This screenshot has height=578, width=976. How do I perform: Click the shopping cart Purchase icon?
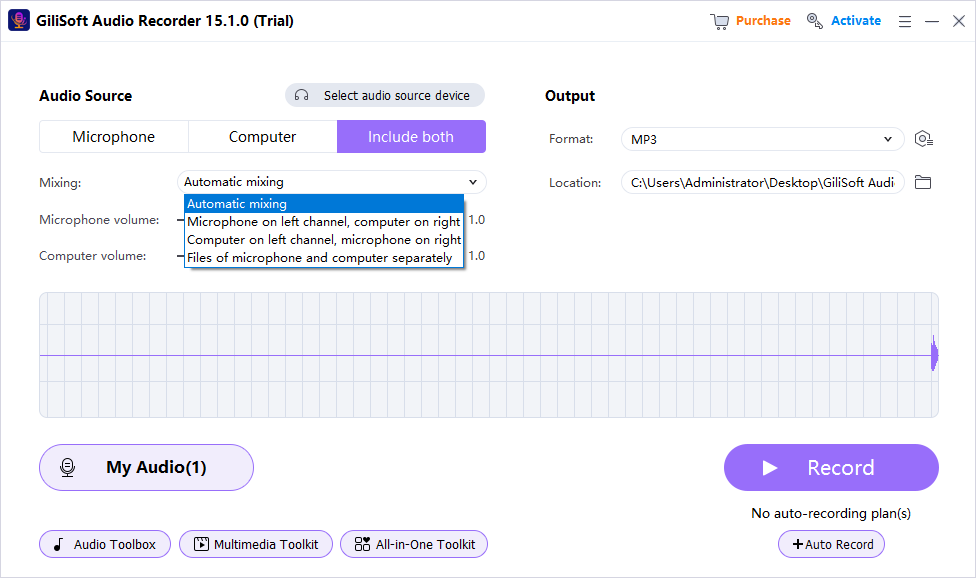[x=720, y=21]
